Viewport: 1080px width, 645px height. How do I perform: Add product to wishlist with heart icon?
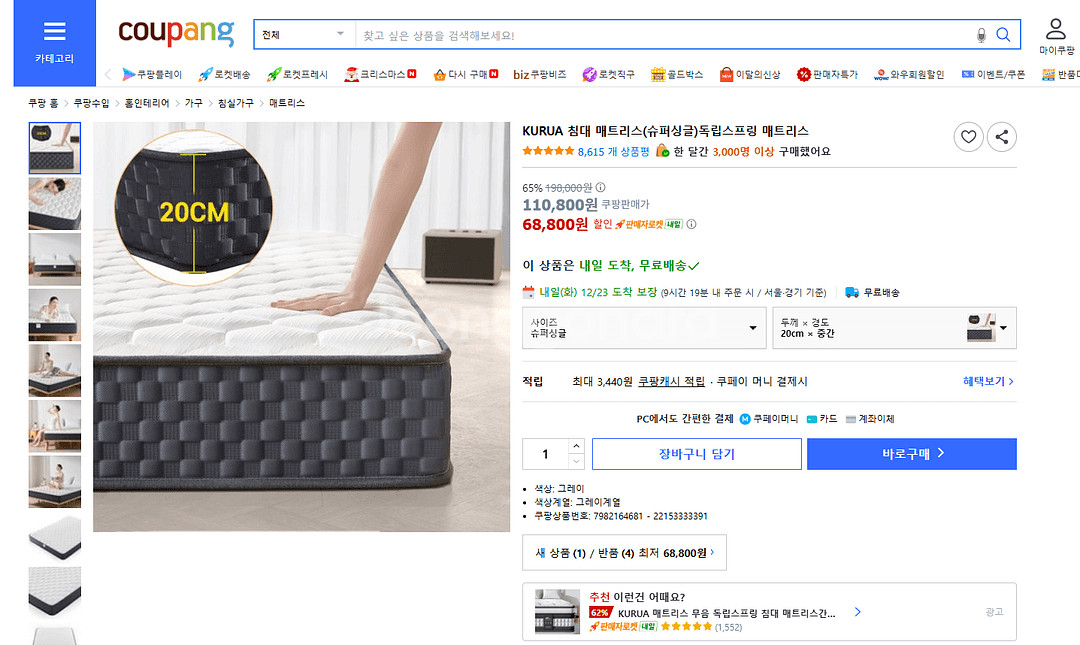968,137
